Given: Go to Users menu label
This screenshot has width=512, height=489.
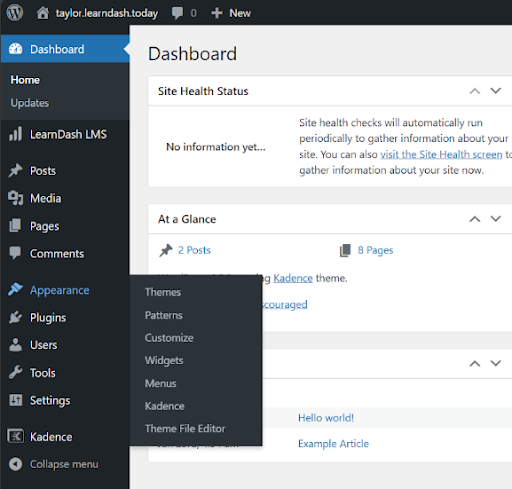Looking at the screenshot, I should [44, 345].
